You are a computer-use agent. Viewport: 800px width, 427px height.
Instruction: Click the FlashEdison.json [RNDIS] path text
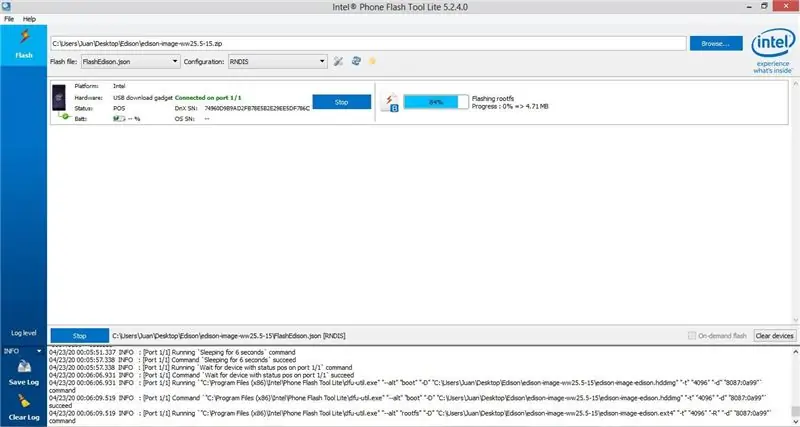click(x=229, y=336)
